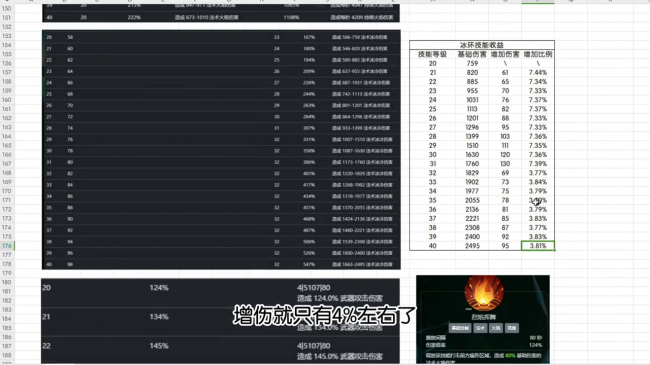Screen dimensions: 650x365
Task: Select the 7.44% ratio cell
Action: click(x=538, y=73)
